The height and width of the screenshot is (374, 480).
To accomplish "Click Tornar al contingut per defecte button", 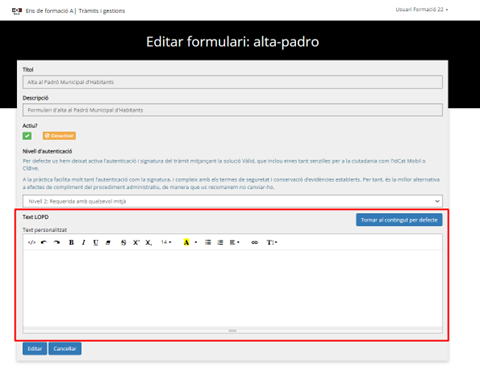I will tap(399, 220).
